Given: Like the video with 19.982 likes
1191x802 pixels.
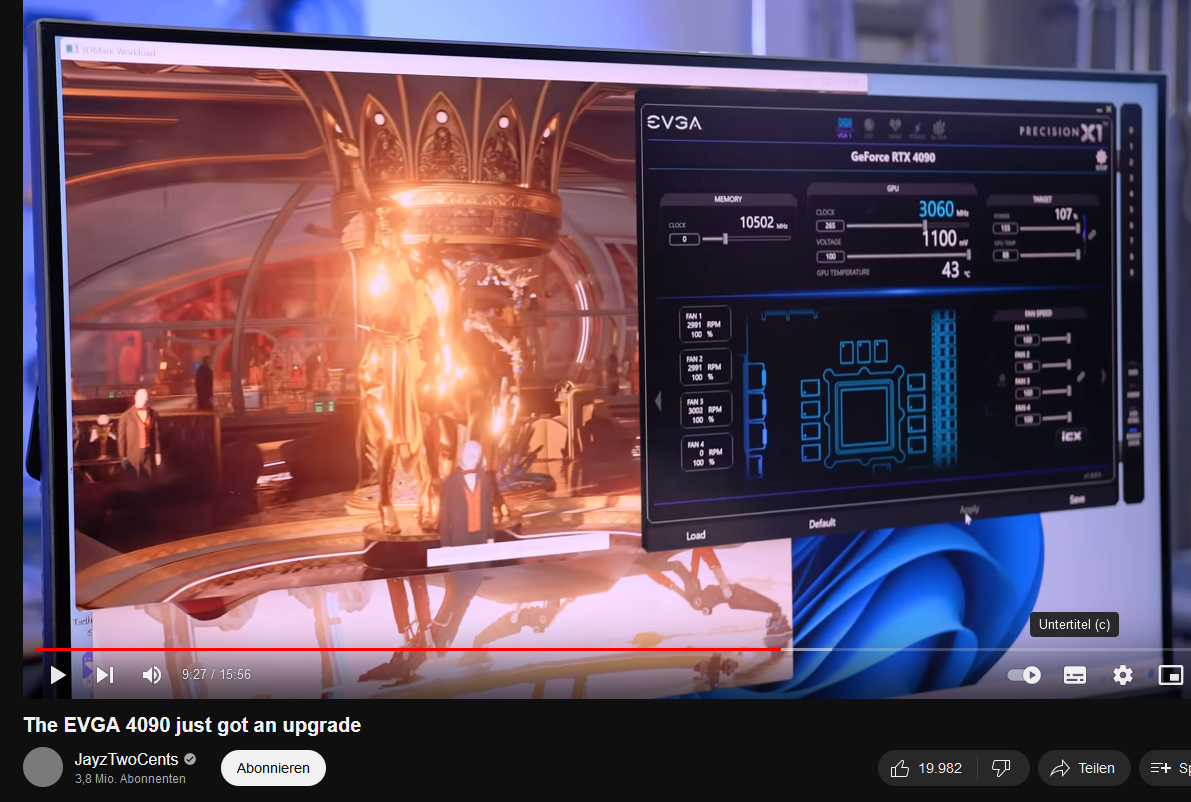Looking at the screenshot, I should point(927,768).
